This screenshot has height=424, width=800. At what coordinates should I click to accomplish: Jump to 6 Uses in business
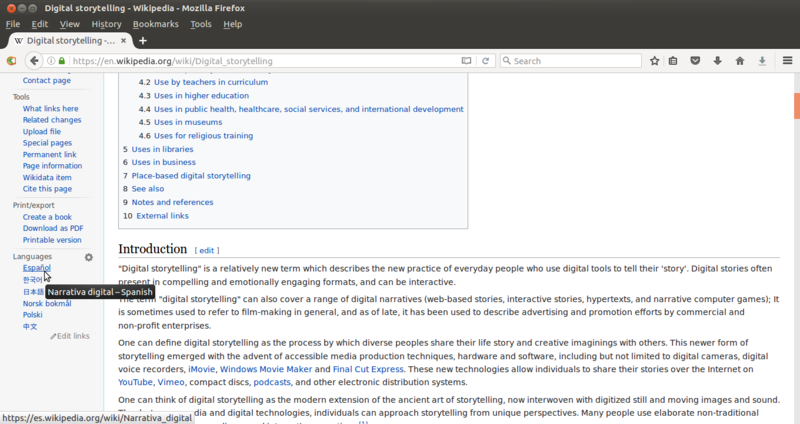pyautogui.click(x=159, y=162)
